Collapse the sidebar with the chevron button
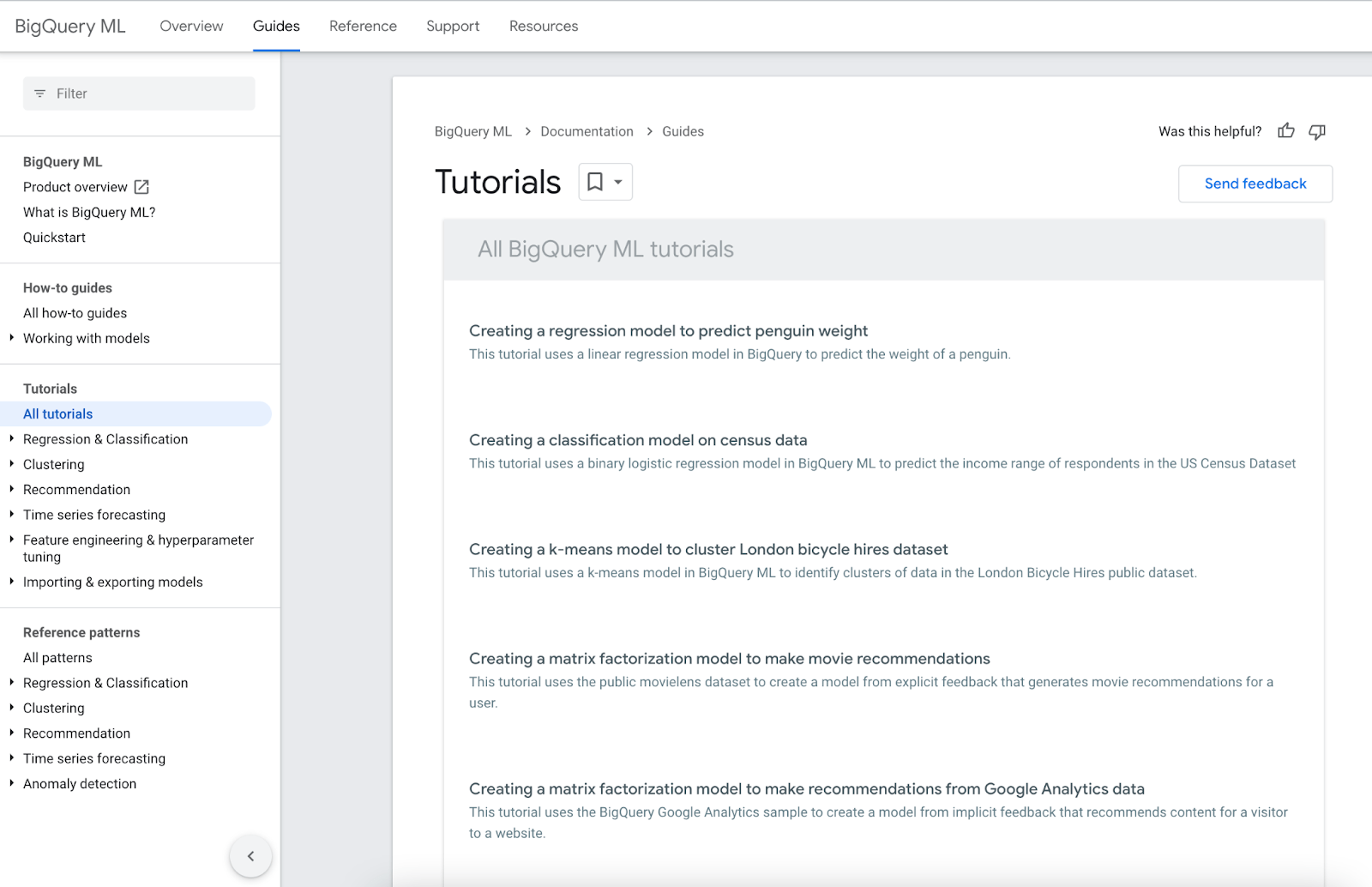1372x887 pixels. pos(250,856)
